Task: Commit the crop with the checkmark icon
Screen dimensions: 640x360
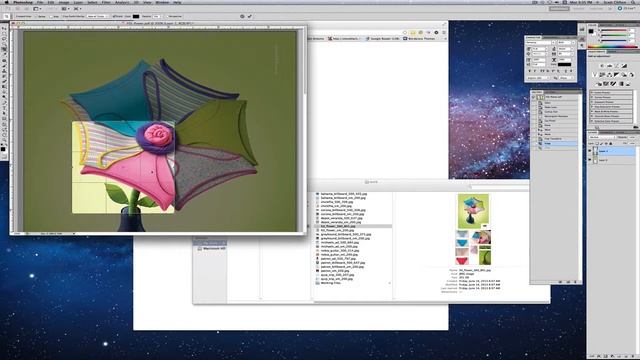Action: [x=249, y=16]
